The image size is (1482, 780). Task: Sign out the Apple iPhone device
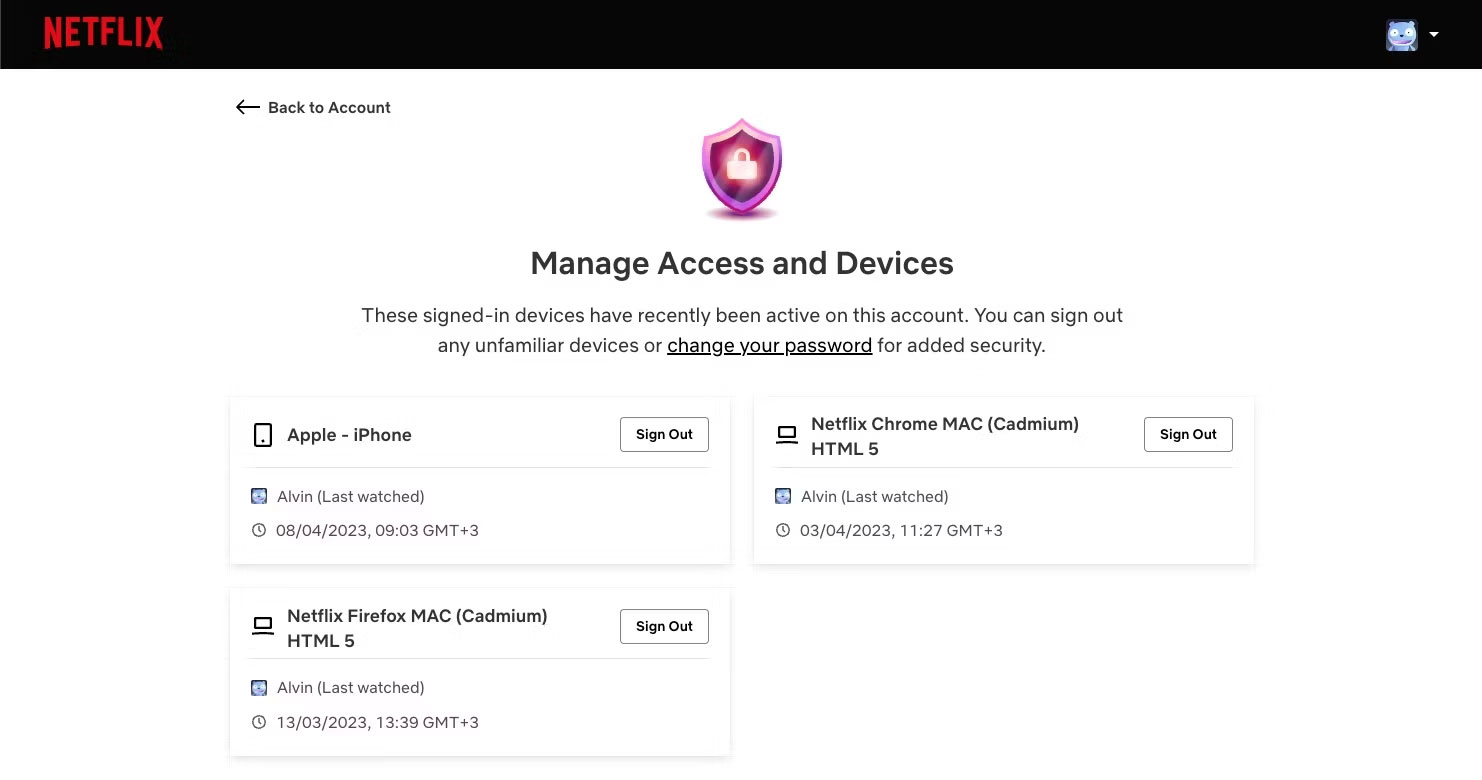(x=664, y=435)
